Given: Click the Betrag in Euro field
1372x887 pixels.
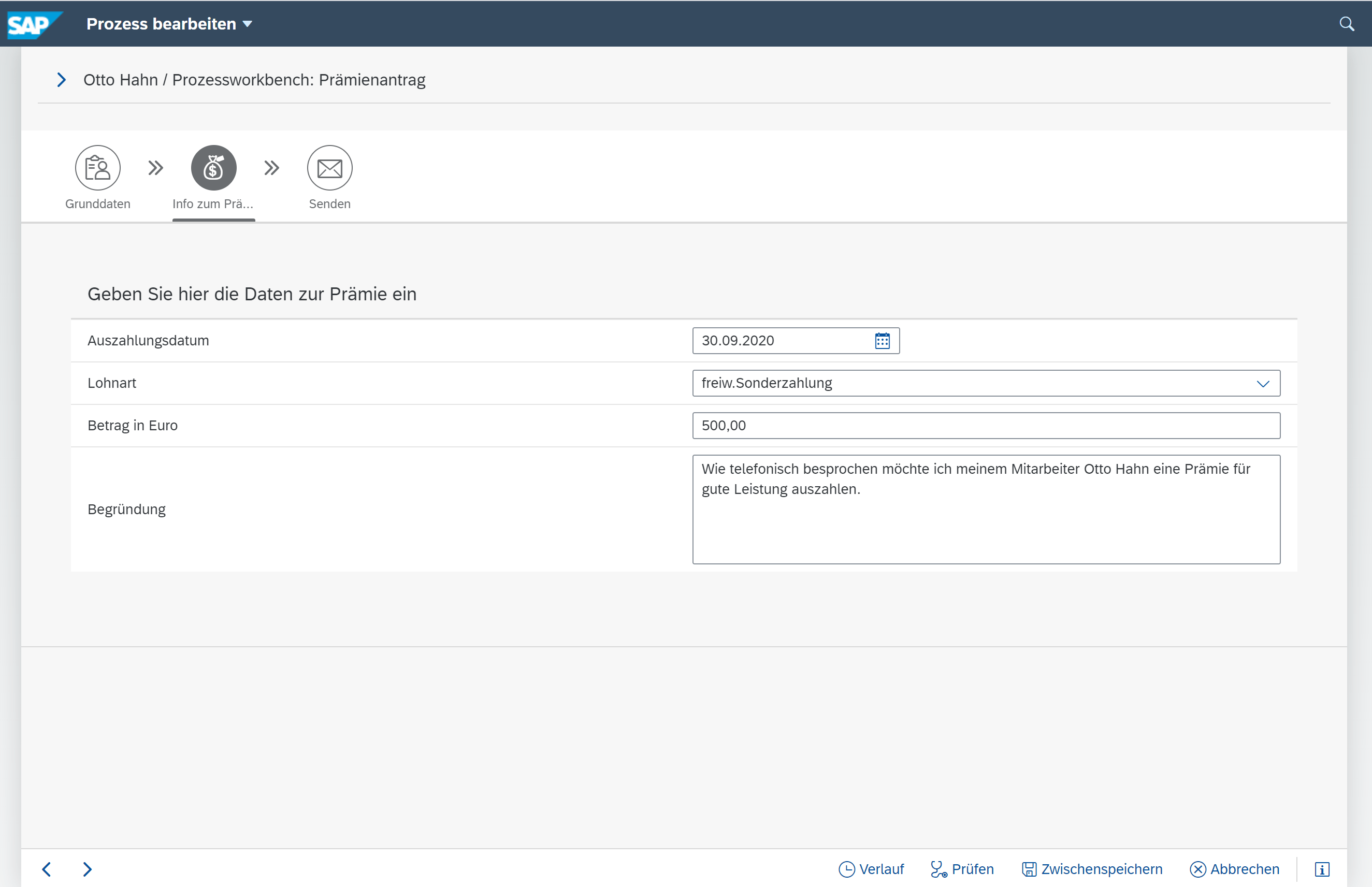Looking at the screenshot, I should pos(986,426).
